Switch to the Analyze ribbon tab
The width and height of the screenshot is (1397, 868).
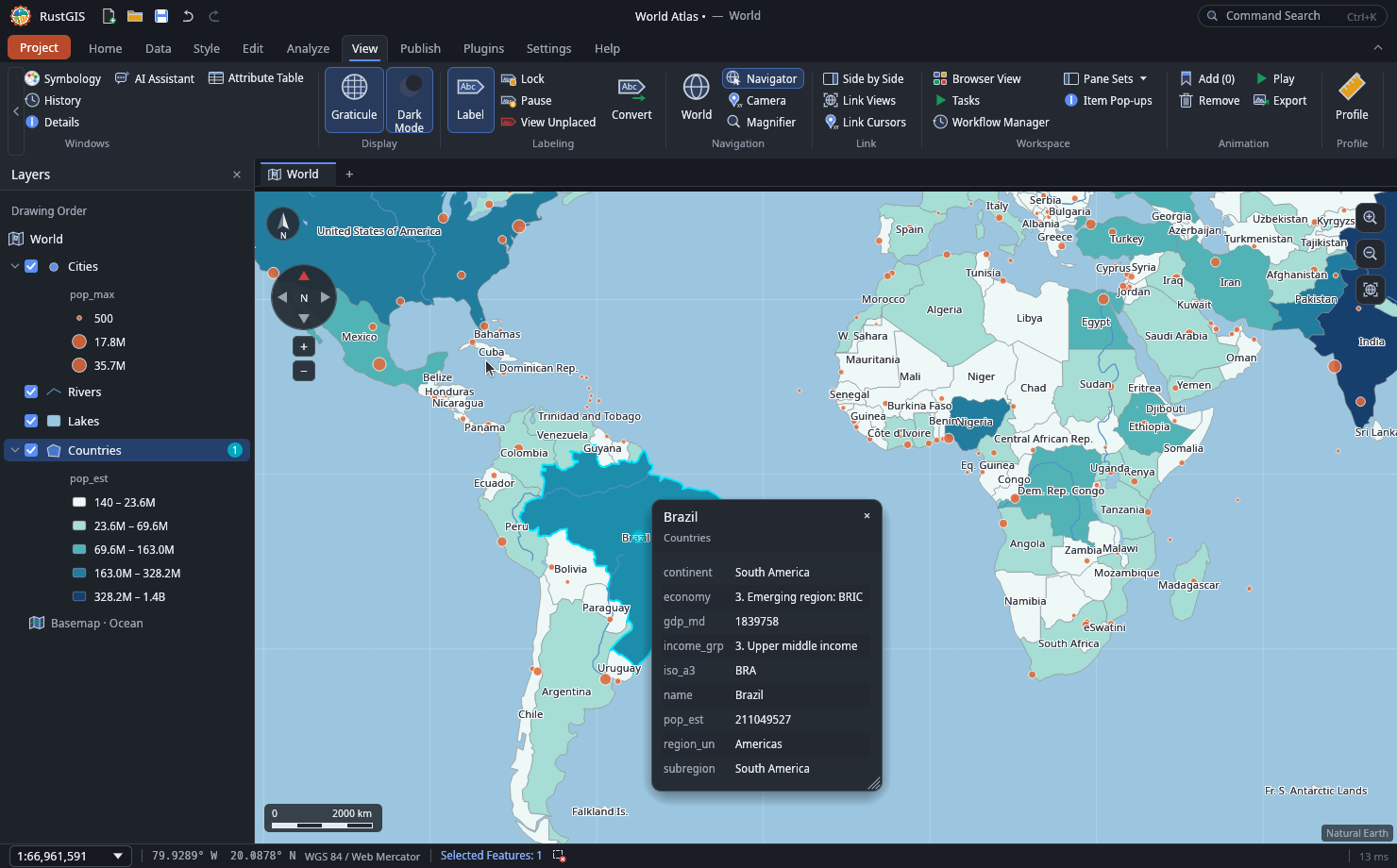click(x=308, y=48)
